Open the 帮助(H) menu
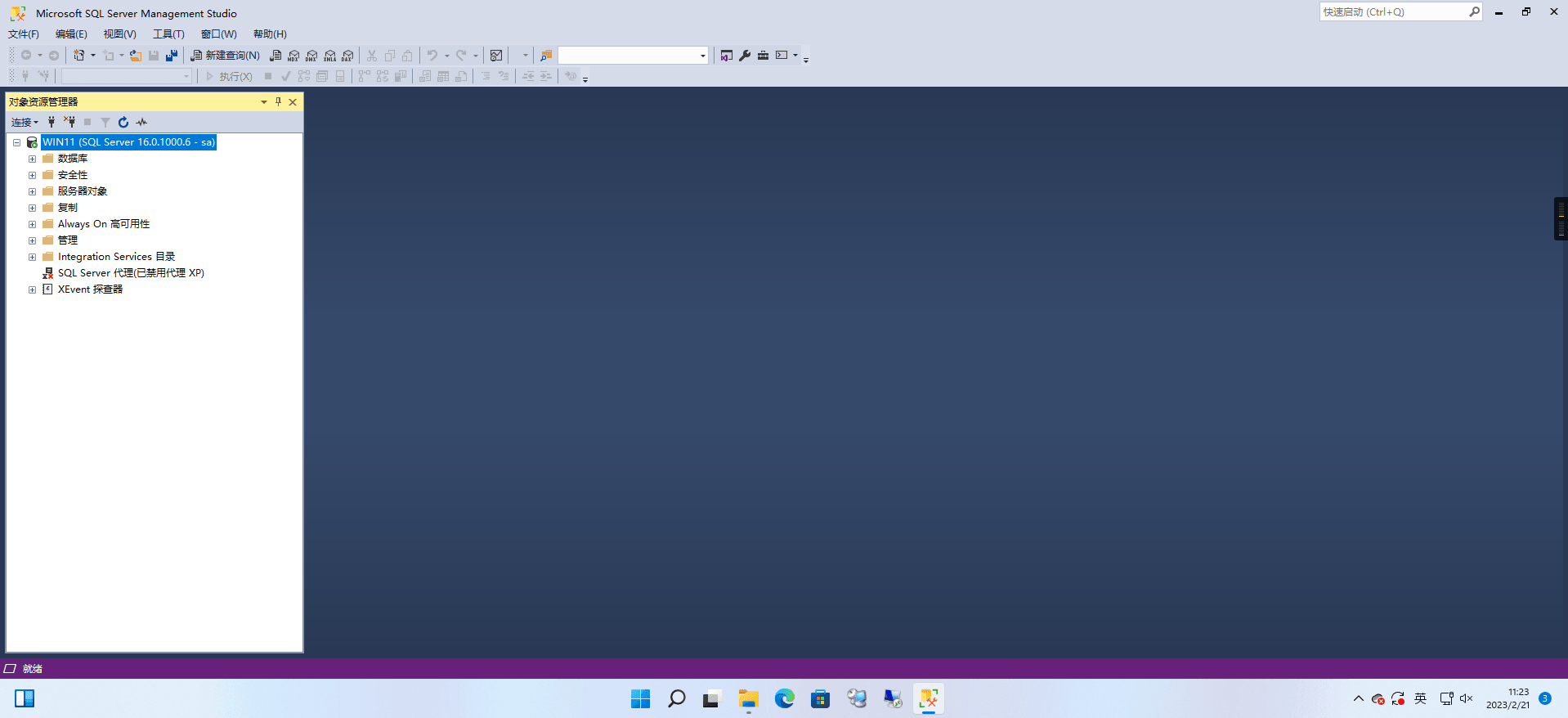The width and height of the screenshot is (1568, 718). (270, 34)
